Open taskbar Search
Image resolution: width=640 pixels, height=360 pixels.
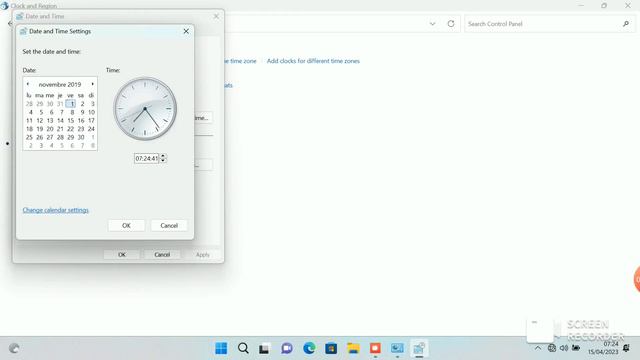click(243, 348)
